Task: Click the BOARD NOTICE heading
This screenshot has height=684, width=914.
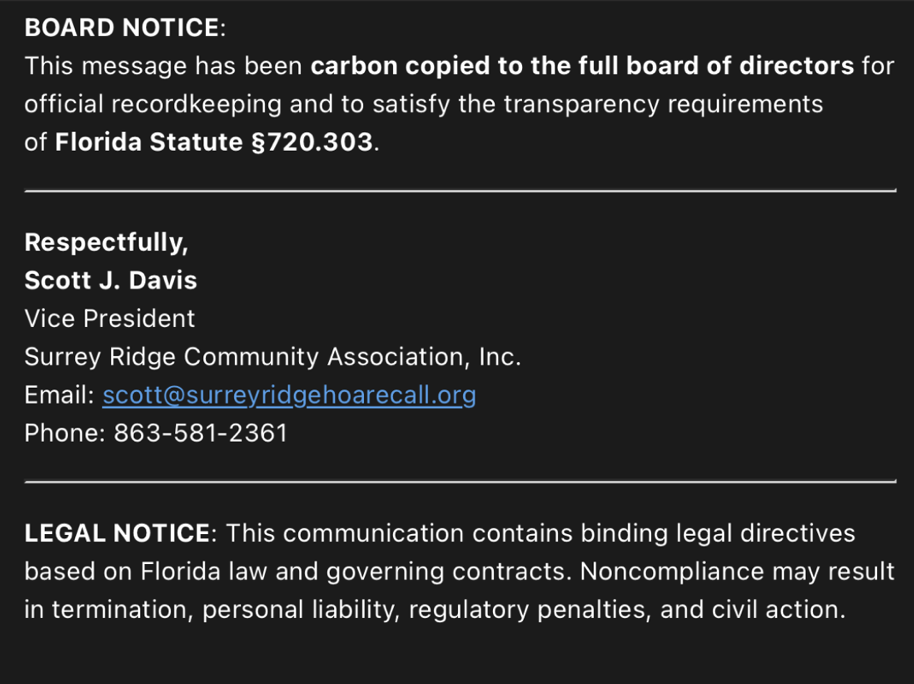Action: pyautogui.click(x=122, y=27)
